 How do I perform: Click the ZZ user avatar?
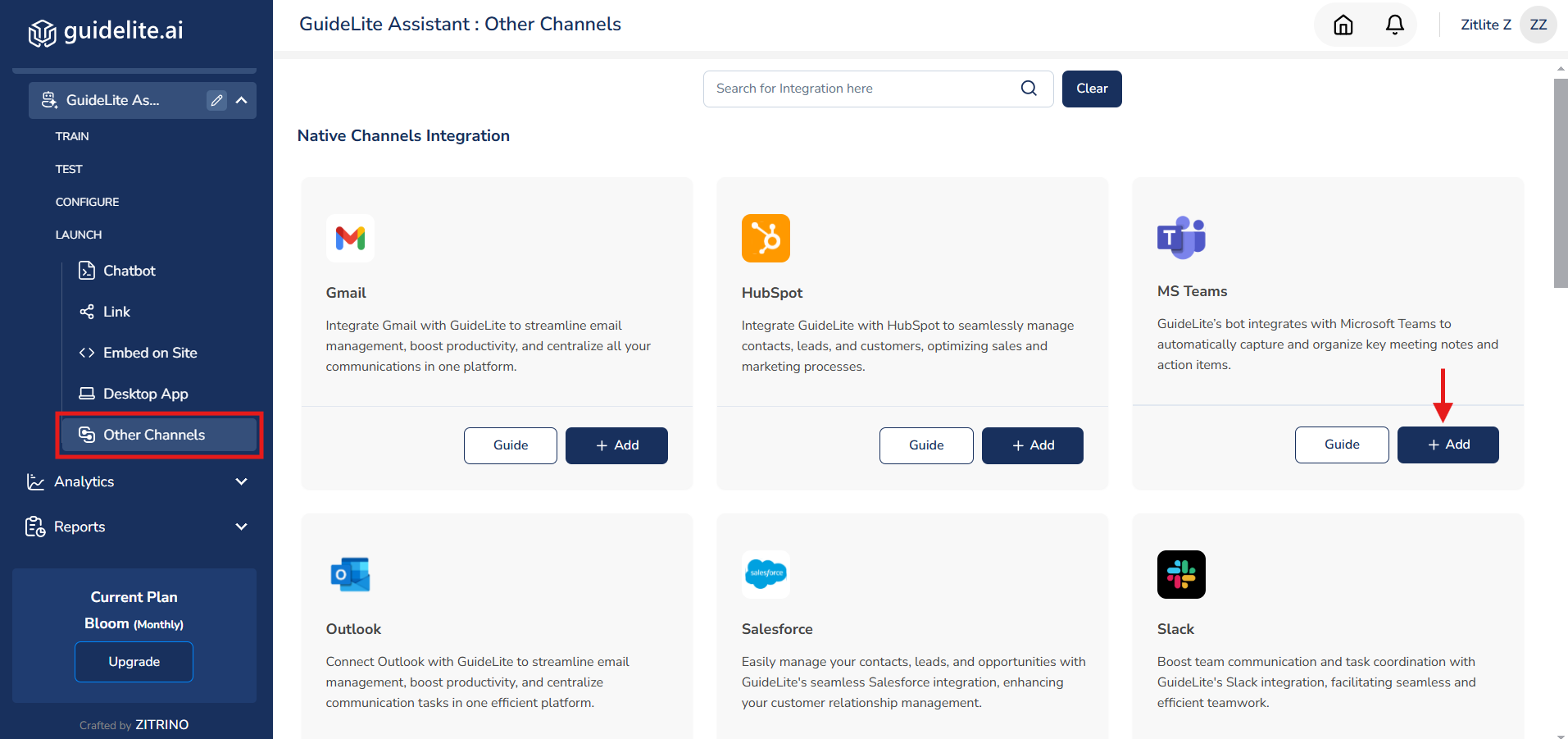pos(1538,25)
